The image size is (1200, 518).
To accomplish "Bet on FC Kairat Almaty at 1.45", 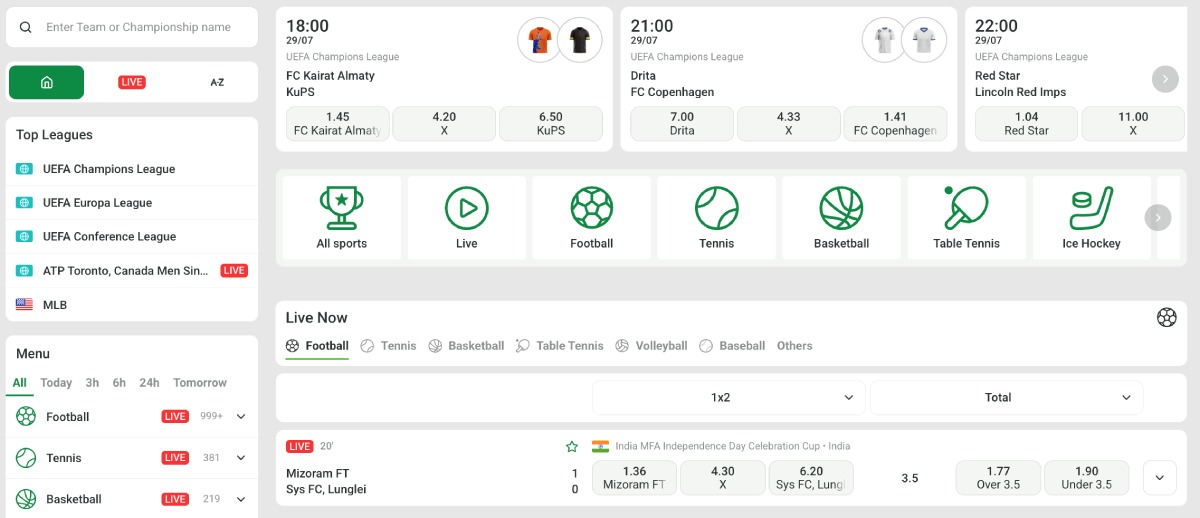I will point(338,124).
